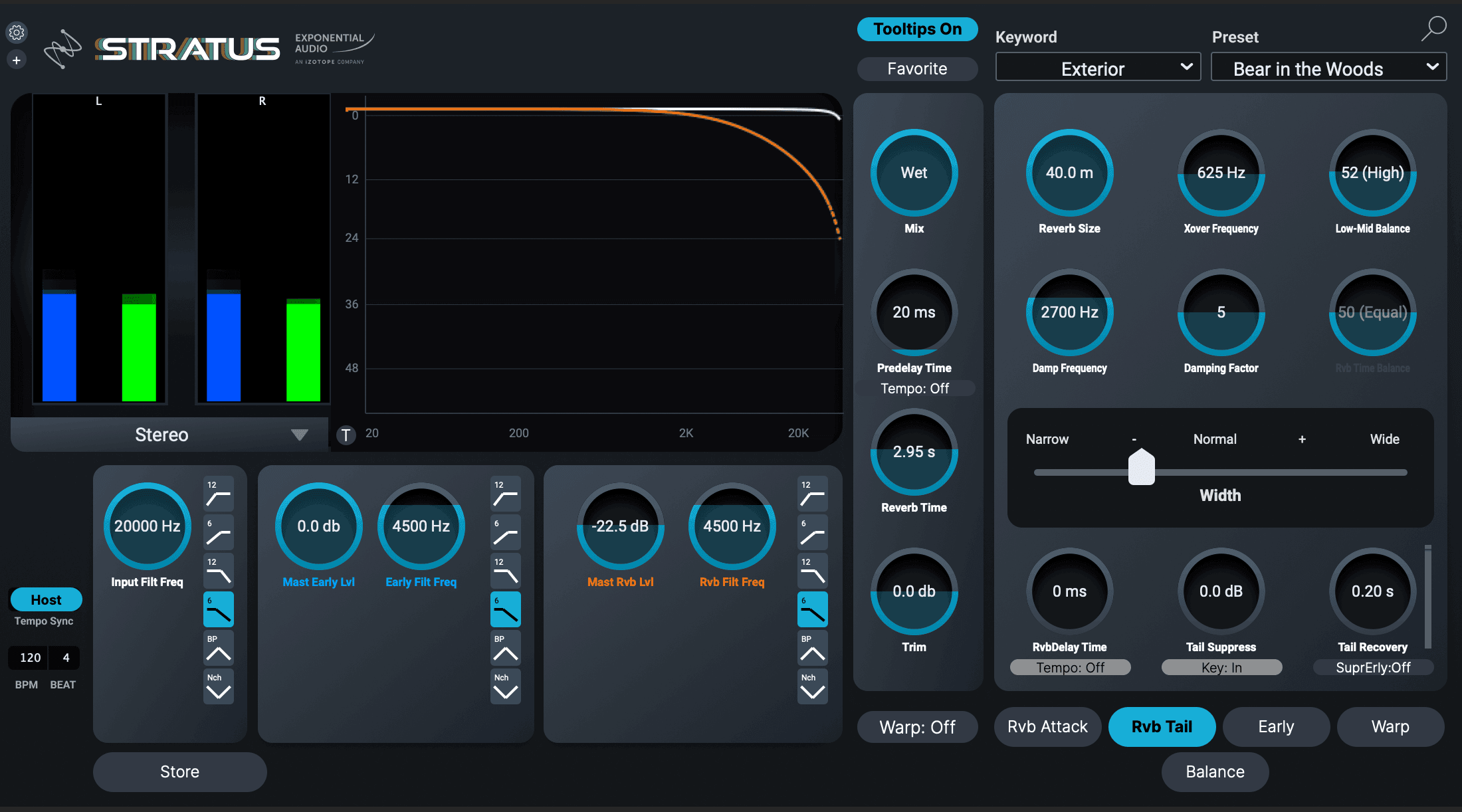The height and width of the screenshot is (812, 1462).
Task: Click the BEAT field showing 4
Action: point(66,657)
